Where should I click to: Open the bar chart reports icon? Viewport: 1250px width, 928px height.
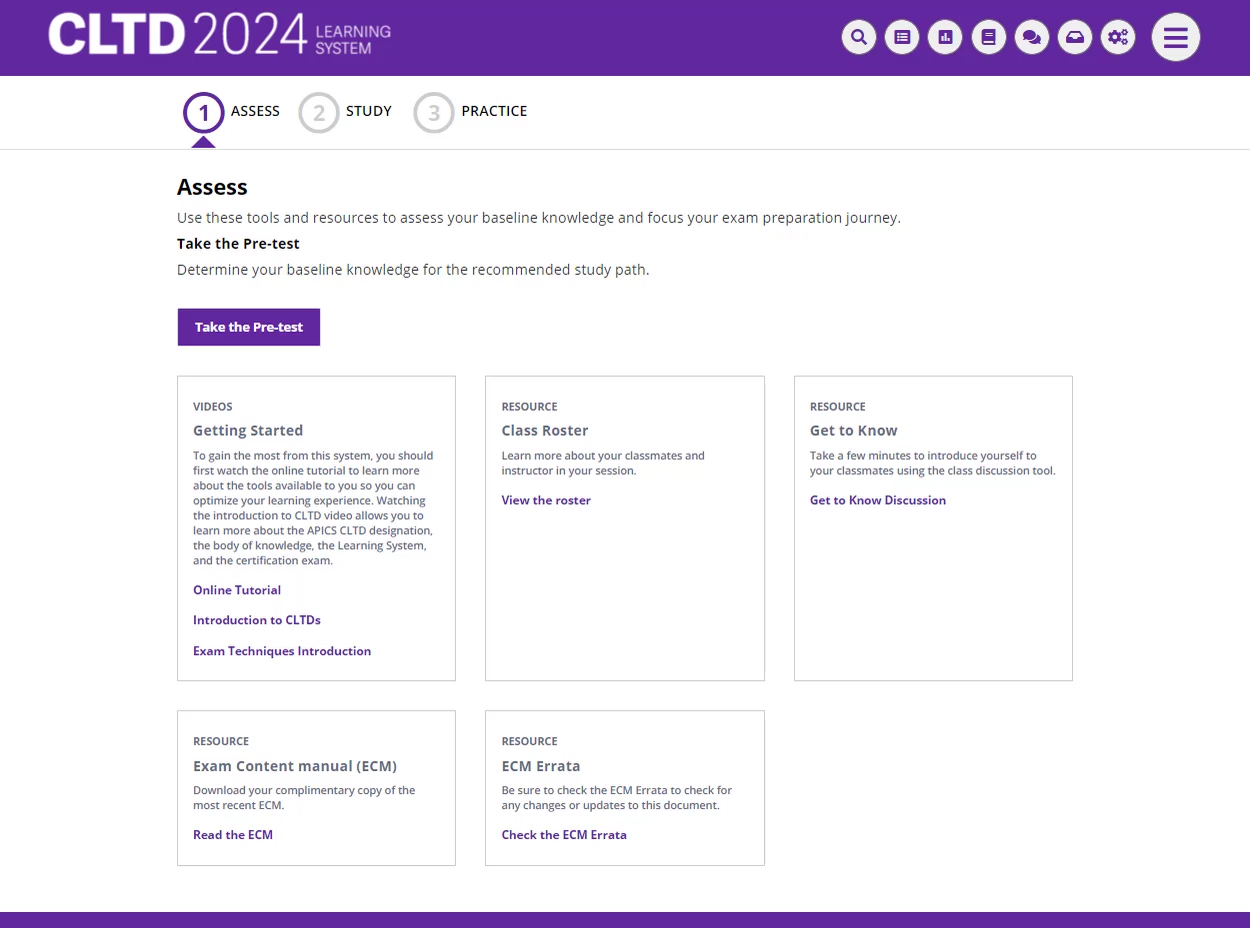click(945, 38)
